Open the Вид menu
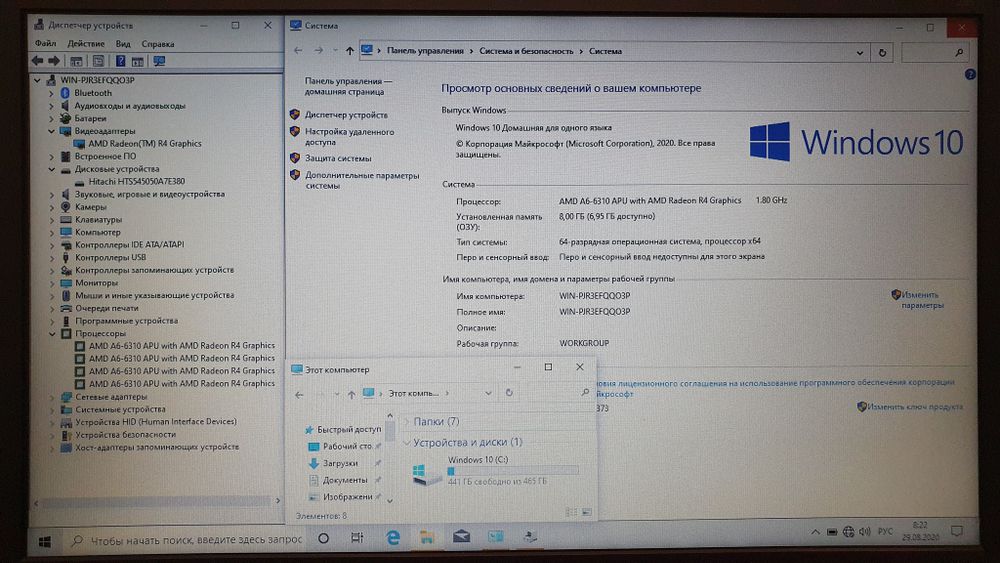The image size is (1000, 563). (122, 43)
